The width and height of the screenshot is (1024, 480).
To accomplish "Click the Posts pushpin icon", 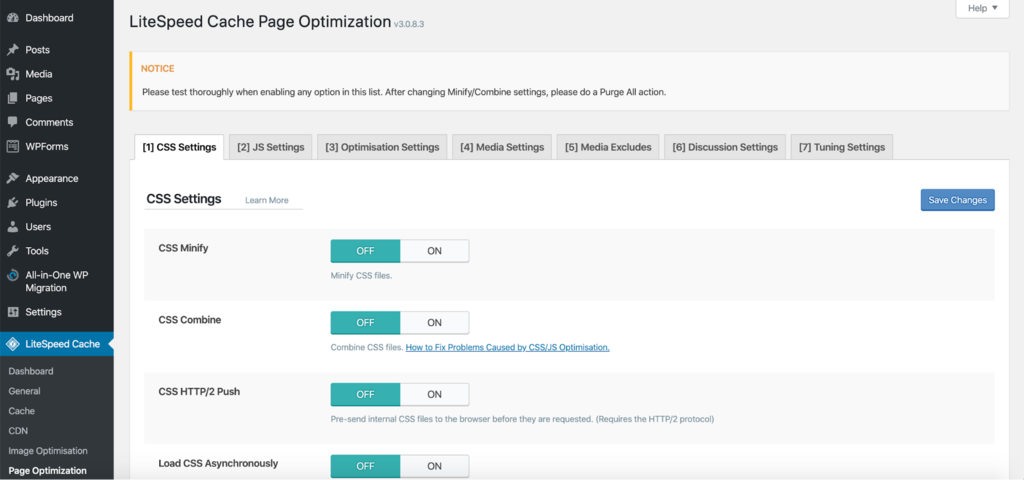I will pyautogui.click(x=12, y=50).
